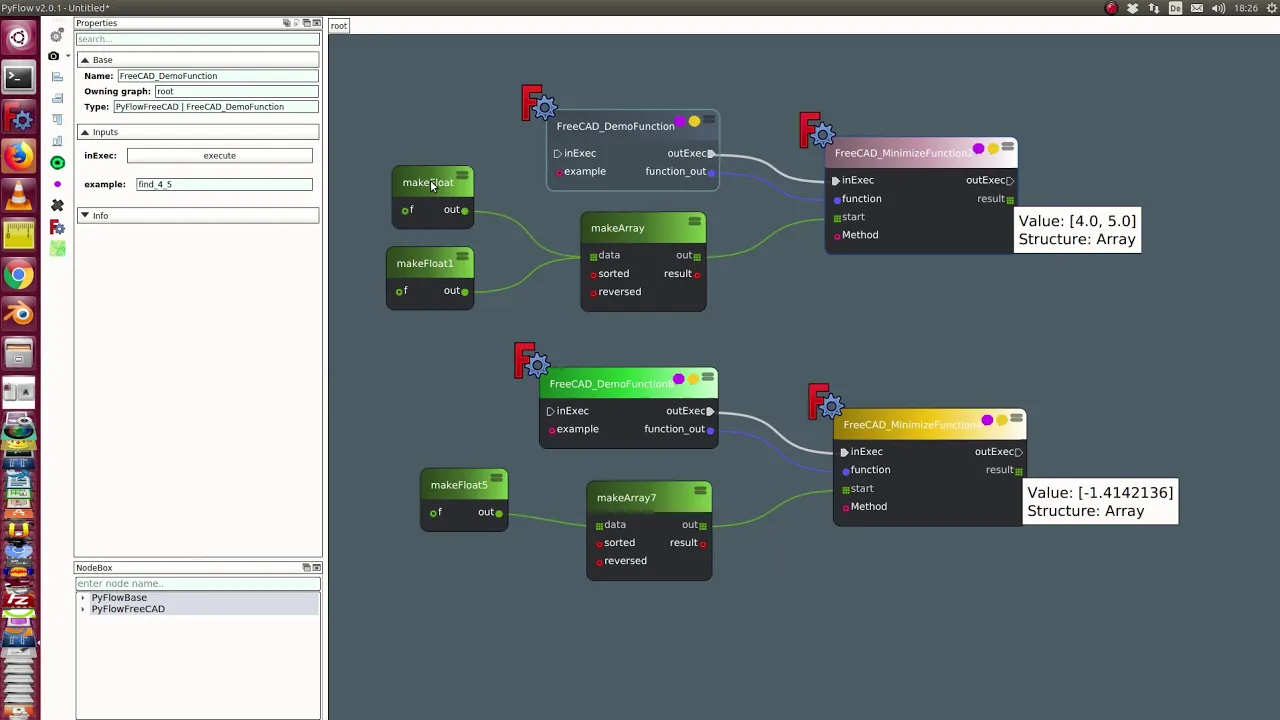Select the makeFloat5 node header
Image resolution: width=1280 pixels, height=720 pixels.
[x=463, y=485]
